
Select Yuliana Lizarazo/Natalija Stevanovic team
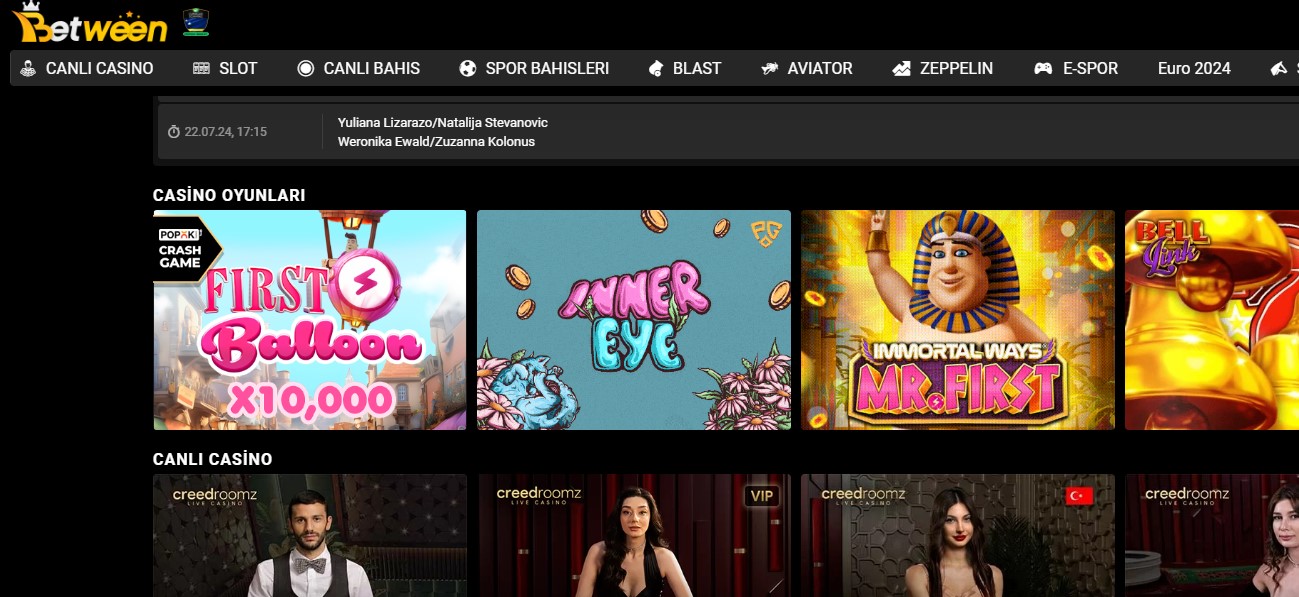coord(443,122)
